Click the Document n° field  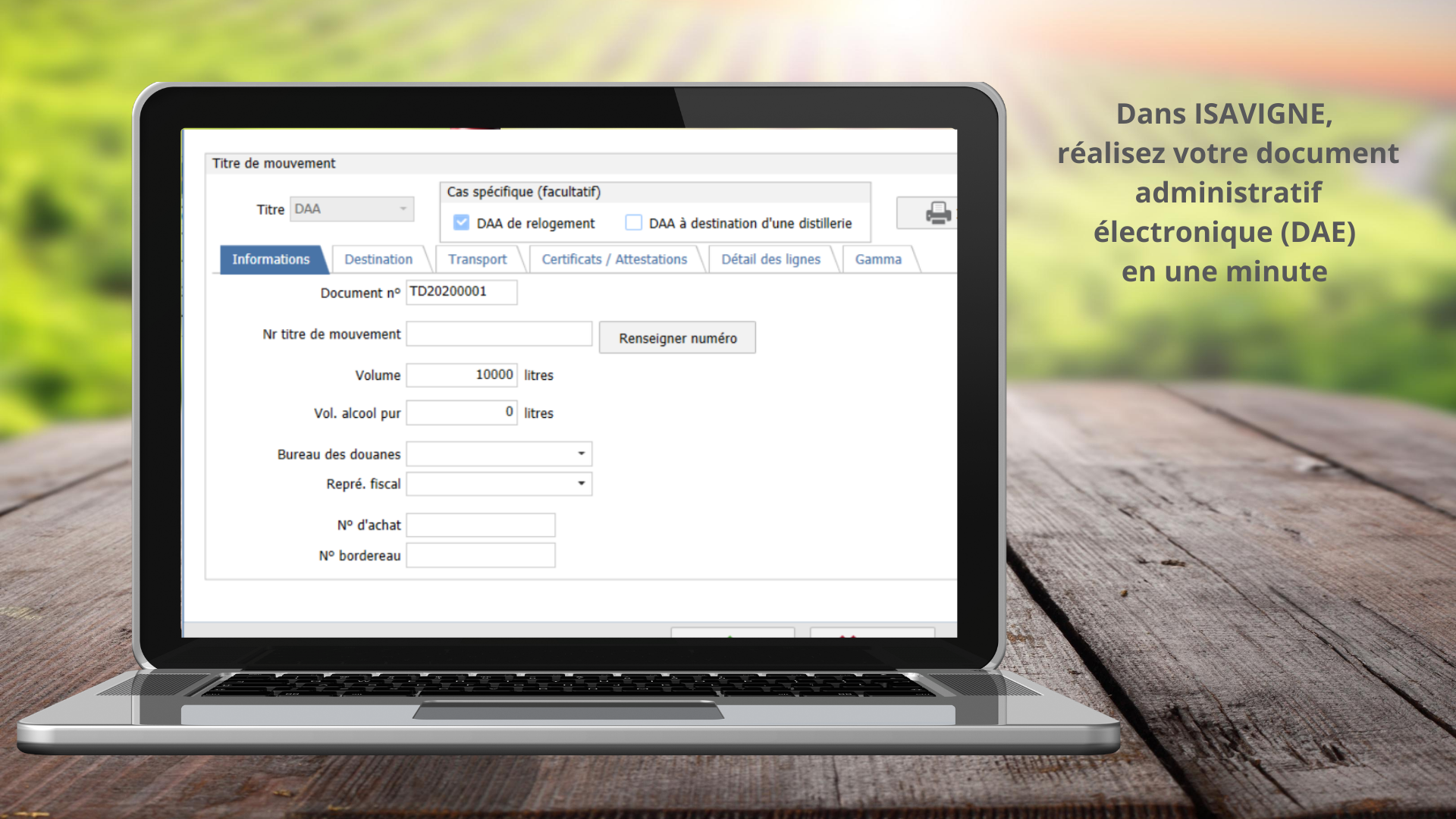[462, 292]
